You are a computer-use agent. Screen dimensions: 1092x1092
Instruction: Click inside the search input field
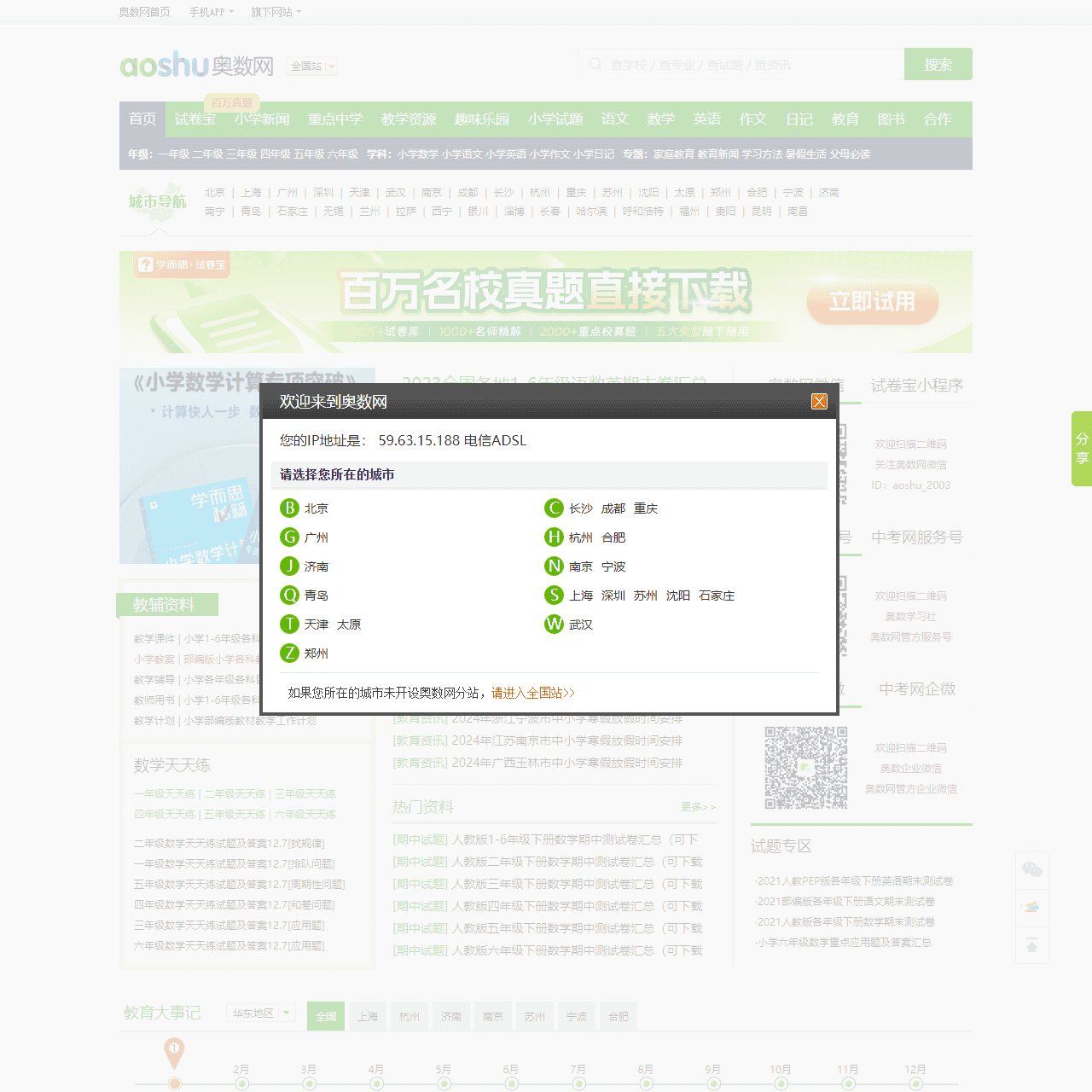[741, 64]
